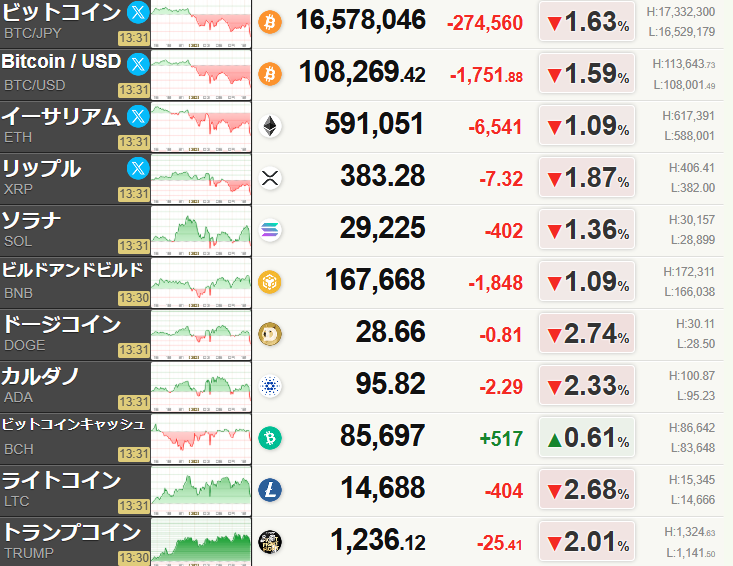
Task: Click the Dogecoin -2.74% change badge
Action: tap(587, 334)
